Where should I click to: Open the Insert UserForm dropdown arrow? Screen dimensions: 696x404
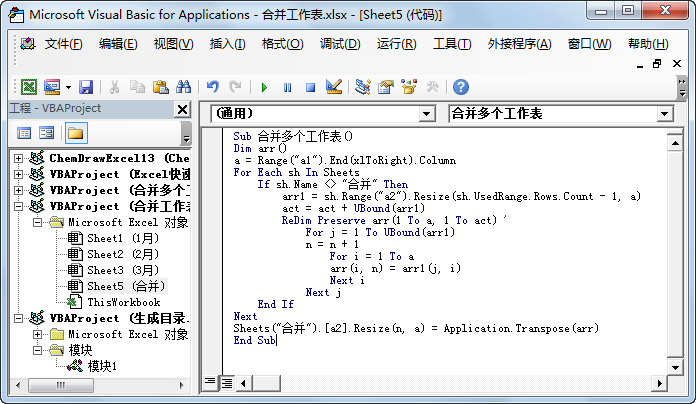point(68,87)
